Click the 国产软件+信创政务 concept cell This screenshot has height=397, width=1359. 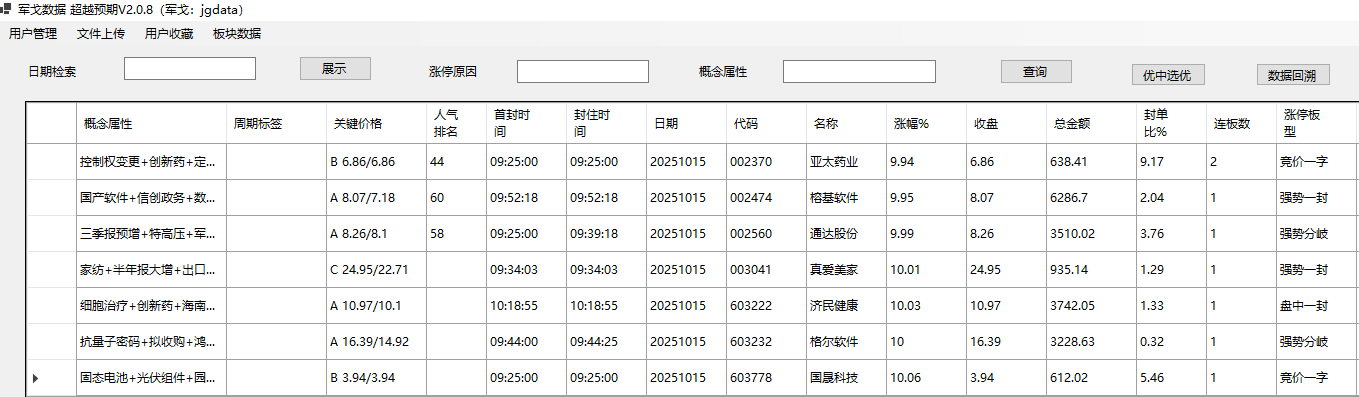pyautogui.click(x=152, y=198)
